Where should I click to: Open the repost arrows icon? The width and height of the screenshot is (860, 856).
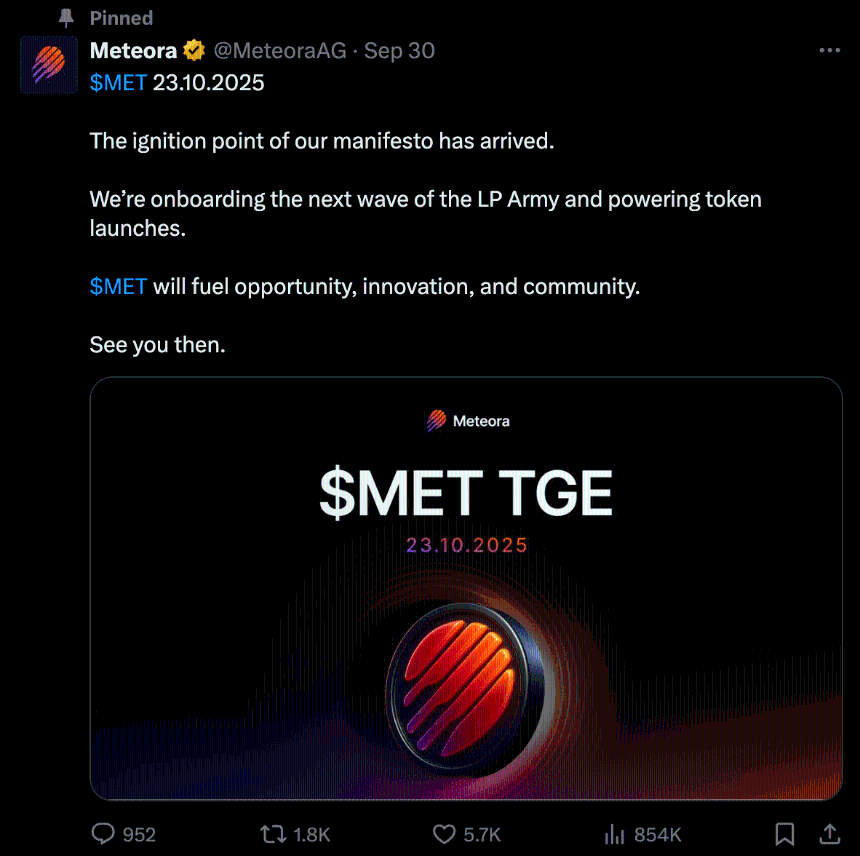click(x=271, y=834)
